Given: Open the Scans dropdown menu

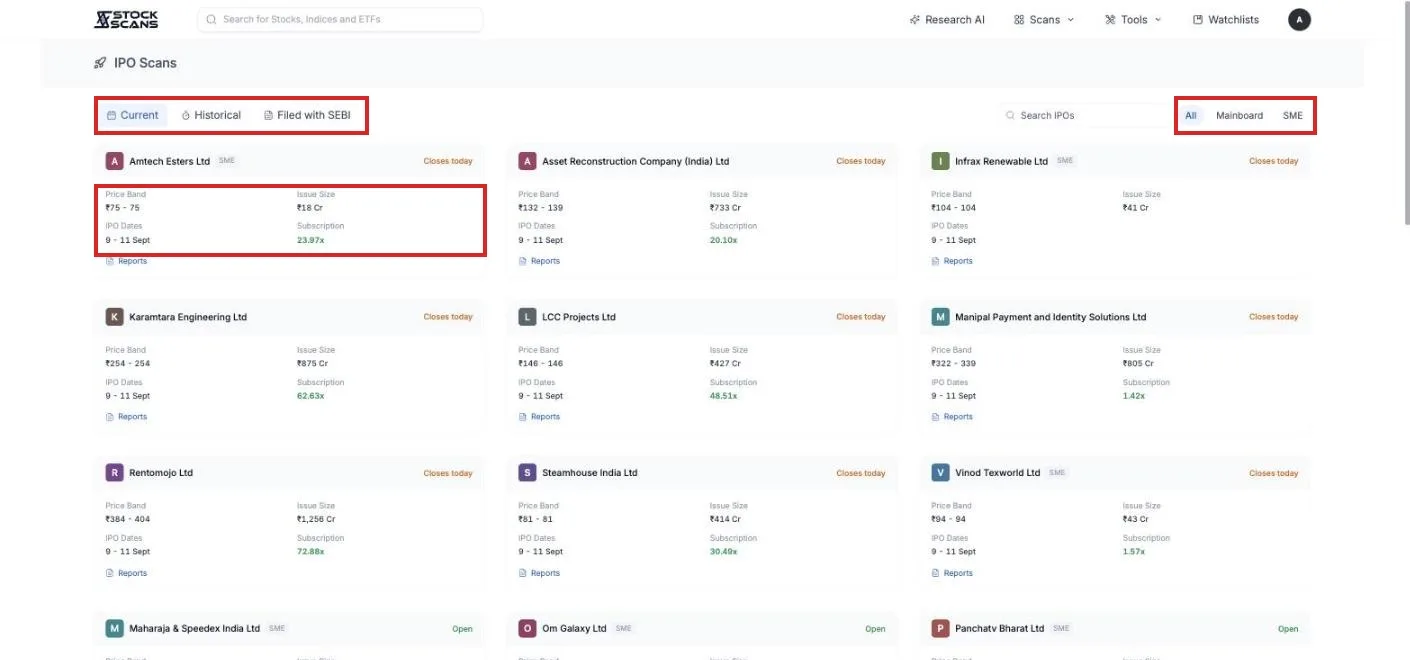Looking at the screenshot, I should (x=1044, y=20).
